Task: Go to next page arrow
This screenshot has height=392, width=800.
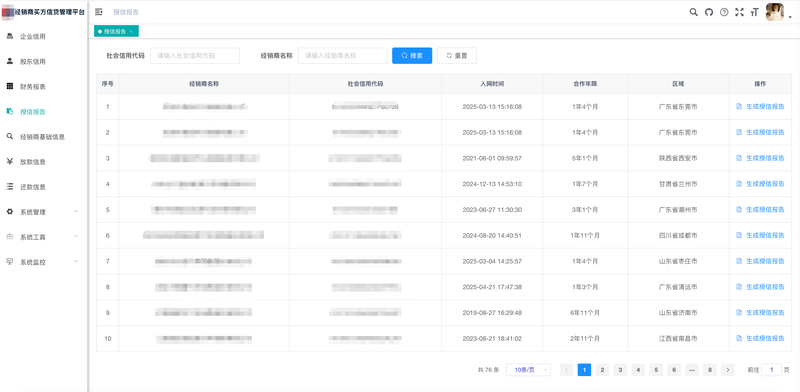Action: click(728, 370)
